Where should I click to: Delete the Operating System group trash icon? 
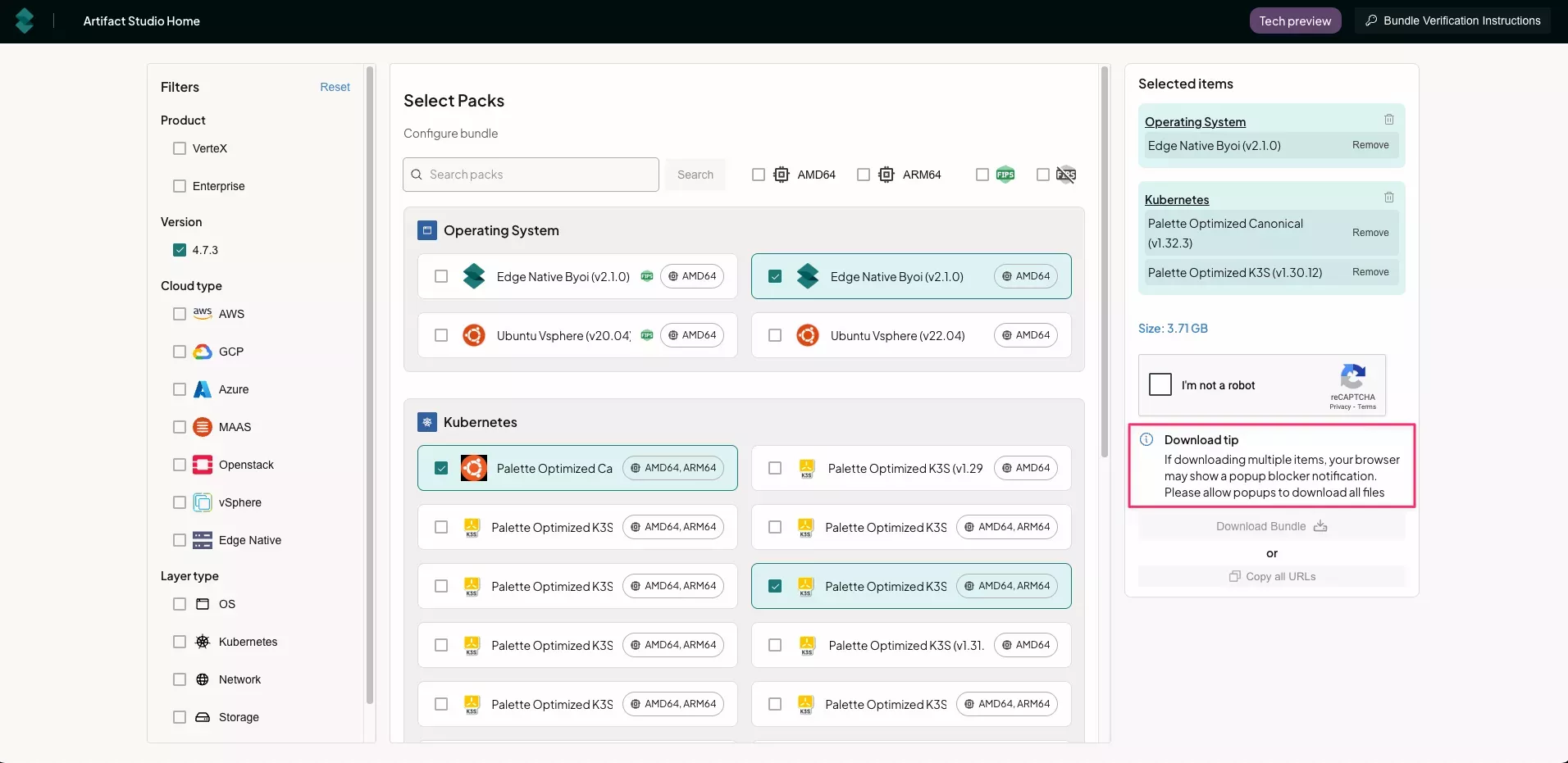click(x=1388, y=120)
